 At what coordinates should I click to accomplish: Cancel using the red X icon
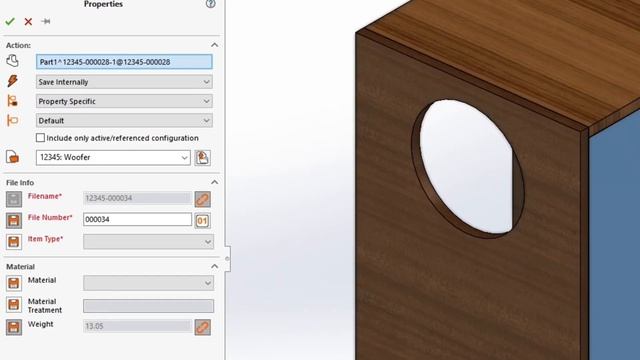[x=28, y=22]
